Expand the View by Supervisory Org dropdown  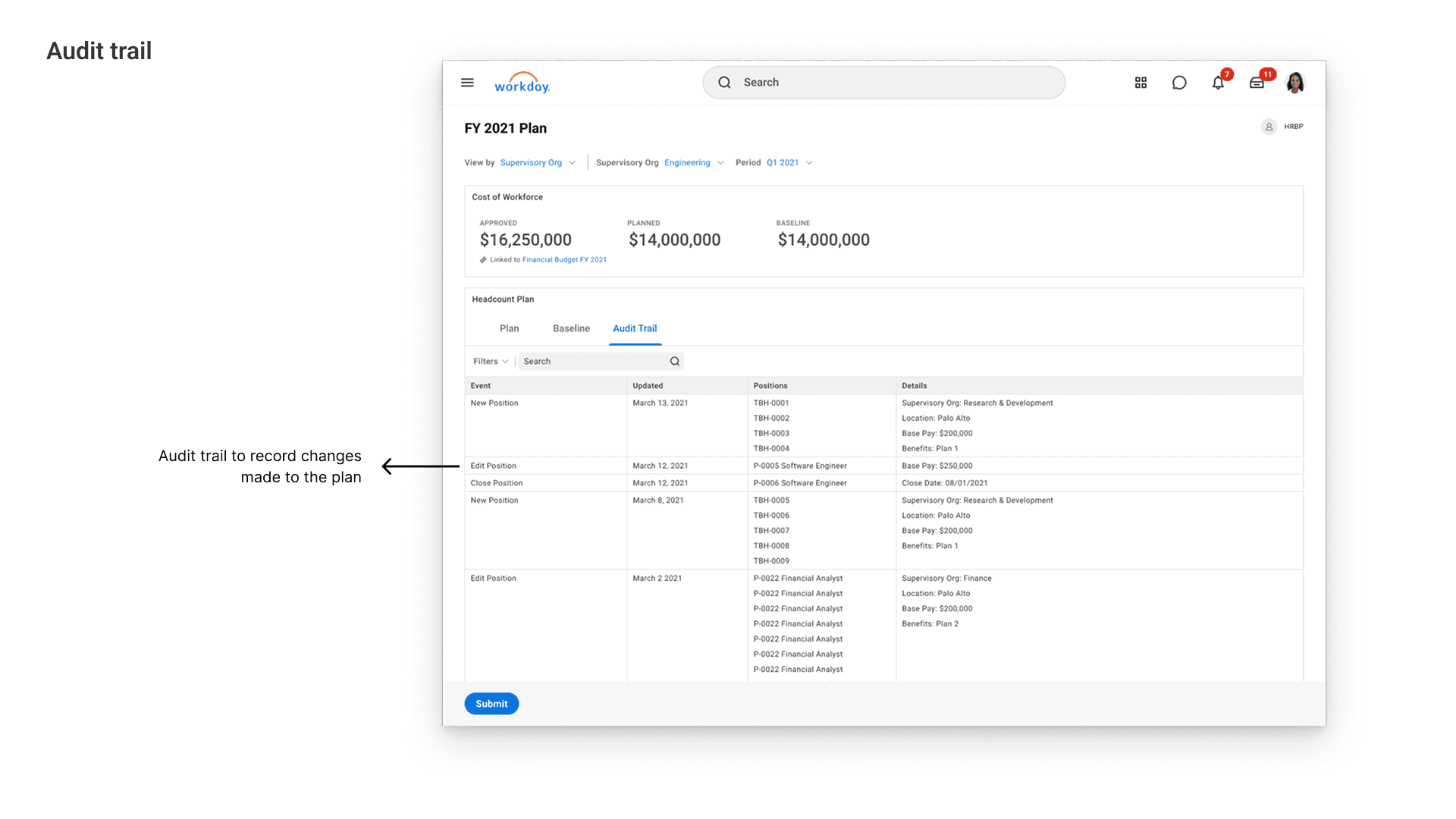538,163
